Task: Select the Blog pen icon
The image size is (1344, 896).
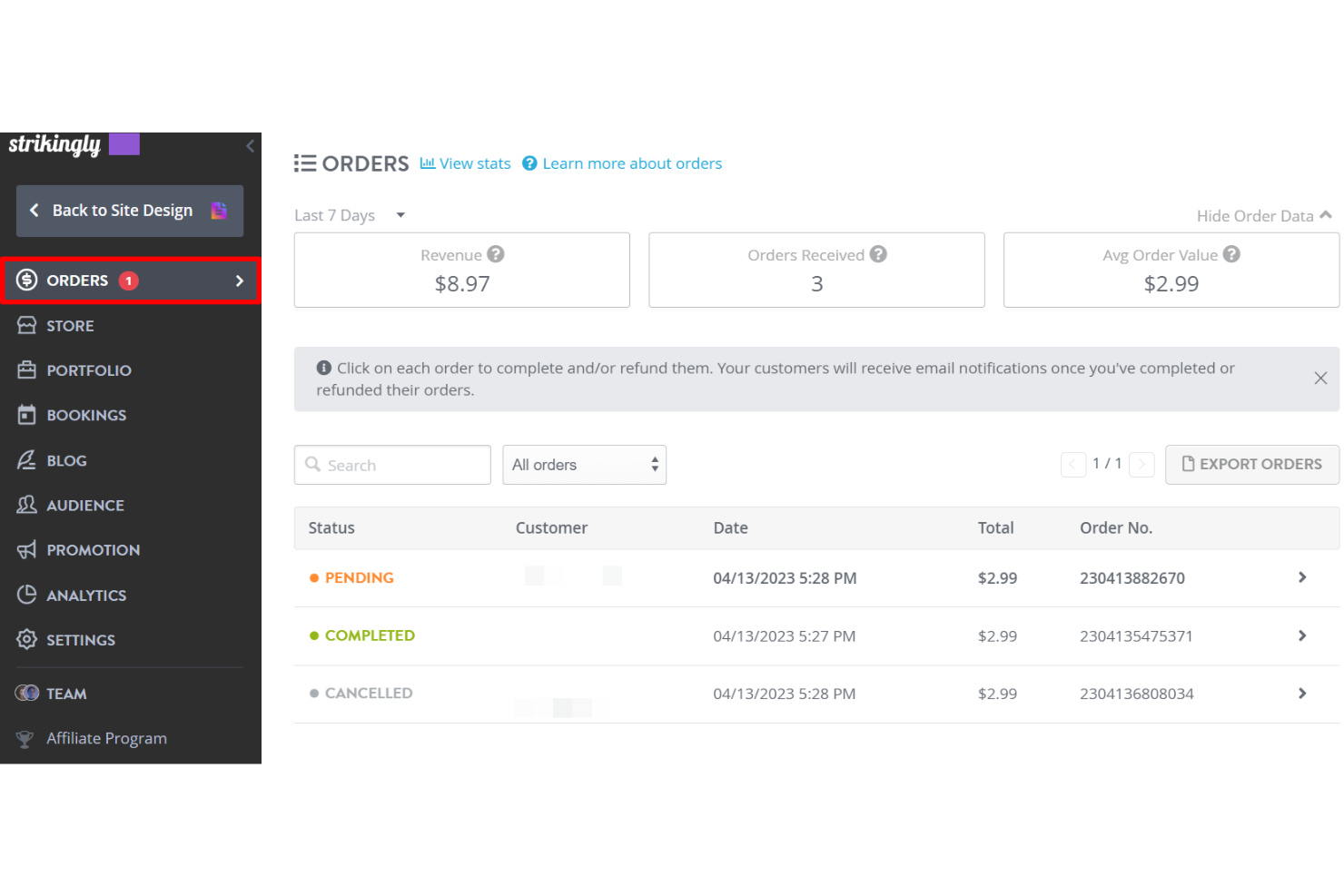Action: pyautogui.click(x=27, y=460)
